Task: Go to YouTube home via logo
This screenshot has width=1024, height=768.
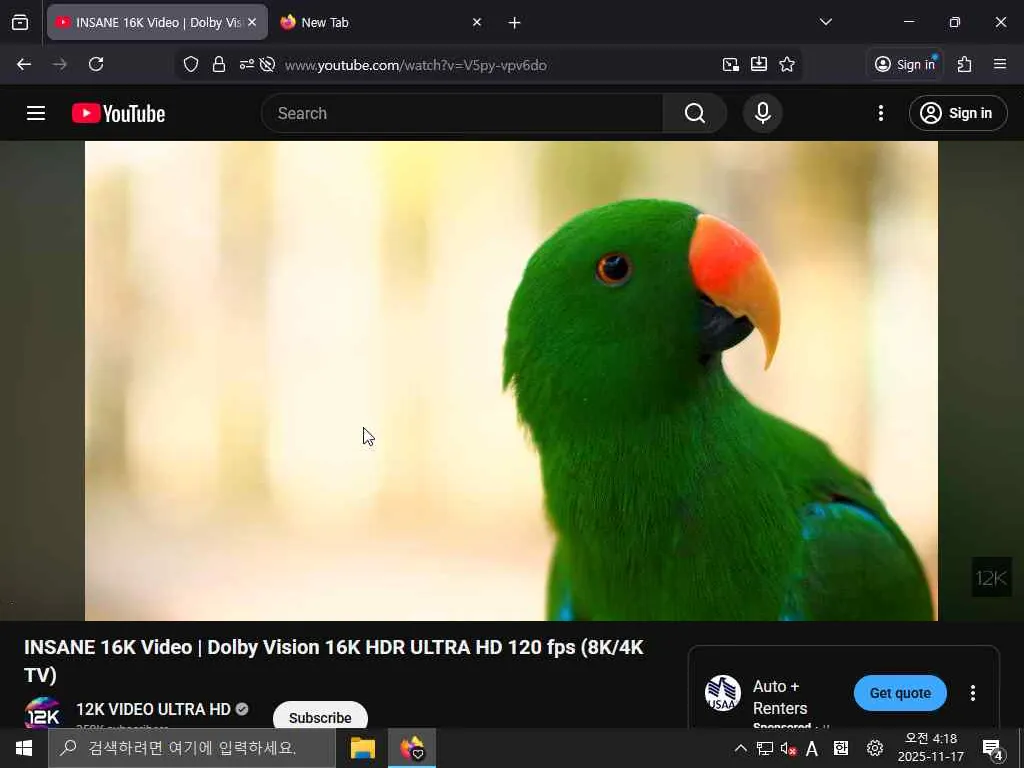Action: tap(118, 113)
